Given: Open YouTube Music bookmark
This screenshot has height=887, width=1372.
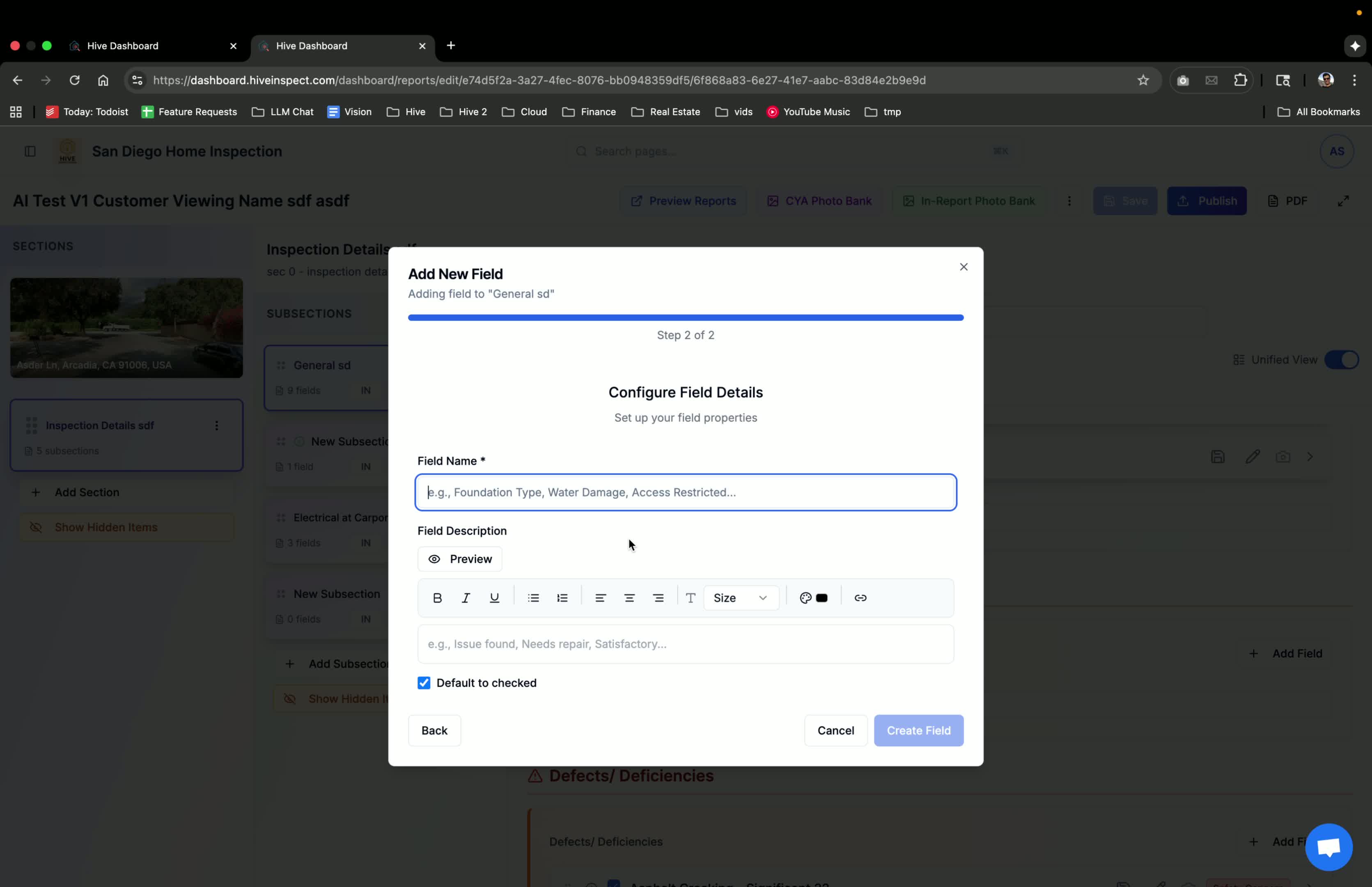Looking at the screenshot, I should [808, 112].
